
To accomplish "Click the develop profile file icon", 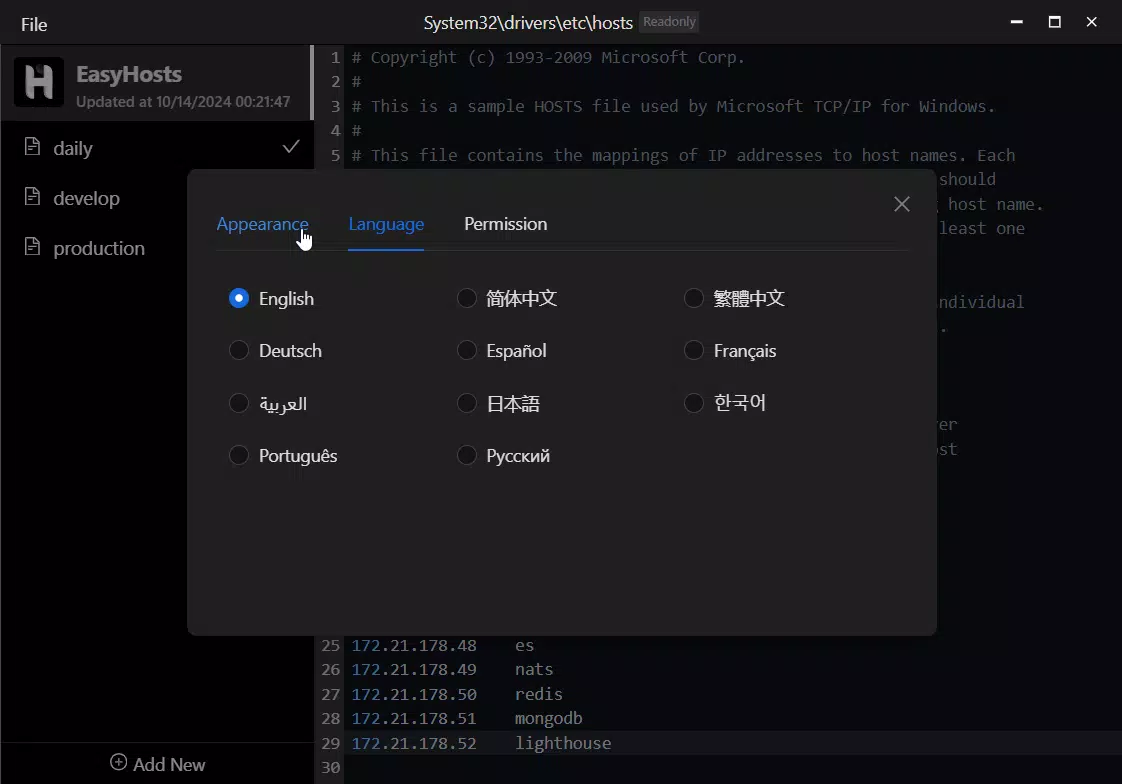I will 32,197.
